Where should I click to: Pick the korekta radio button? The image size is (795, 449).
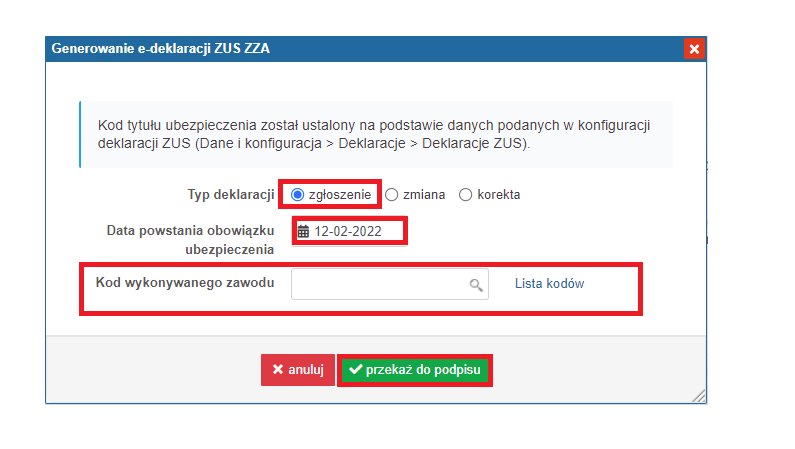tap(465, 194)
